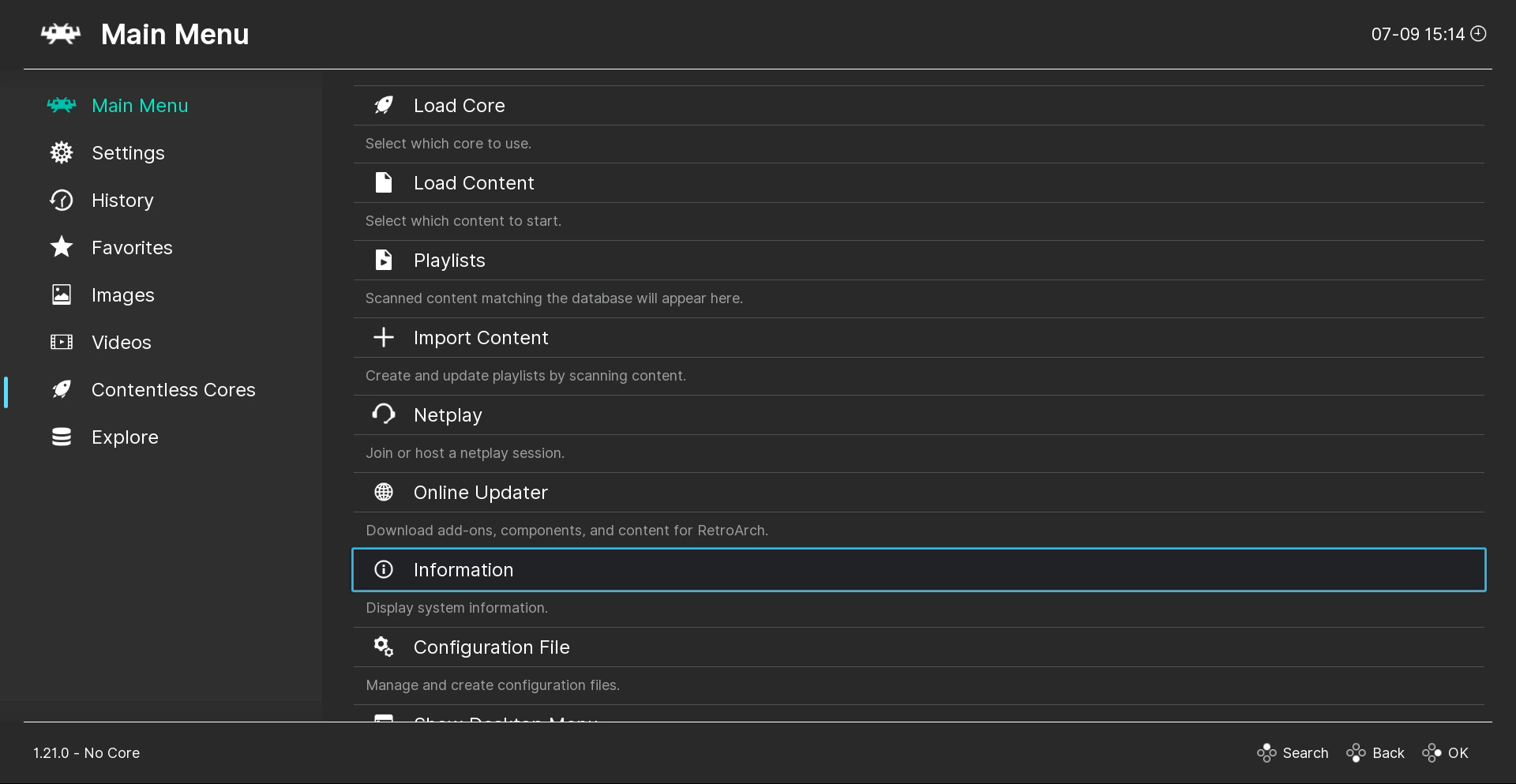Open the History tab in sidebar

click(122, 201)
